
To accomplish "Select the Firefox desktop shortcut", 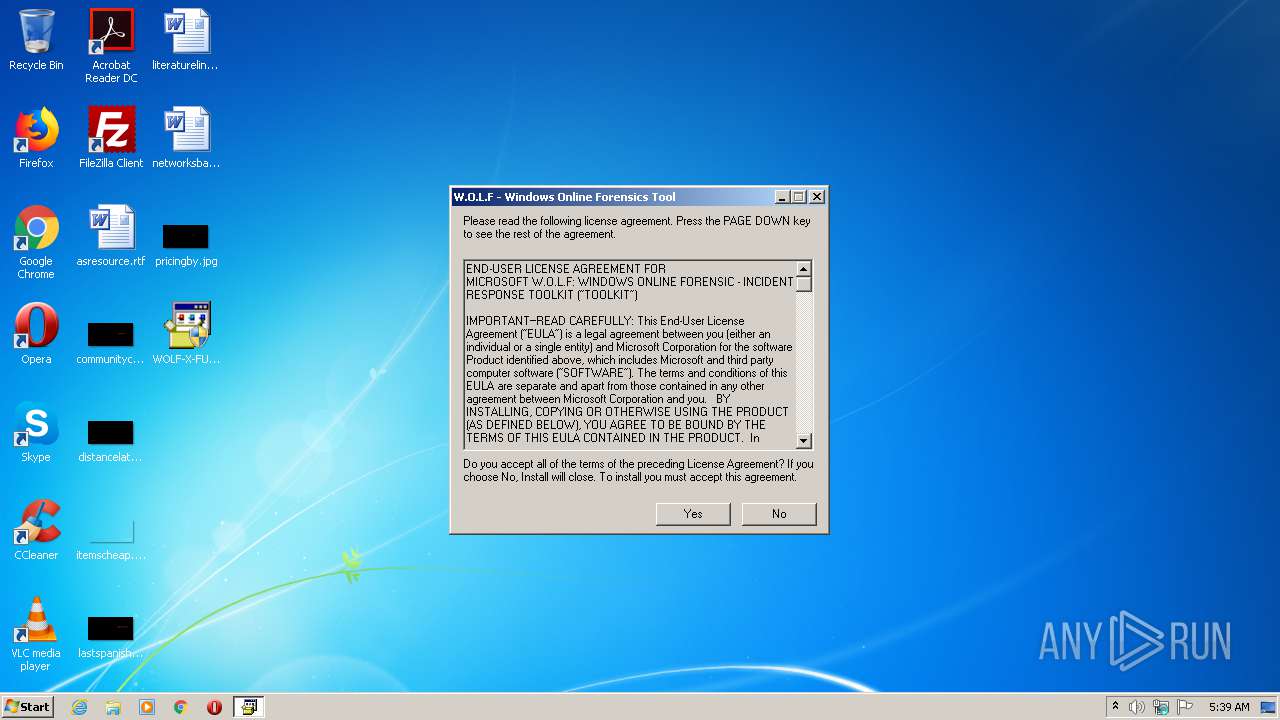I will pyautogui.click(x=36, y=138).
